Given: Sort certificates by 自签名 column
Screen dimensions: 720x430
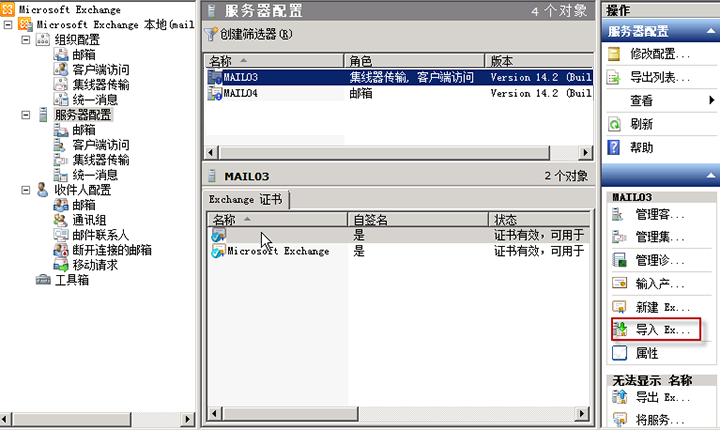Looking at the screenshot, I should (x=418, y=220).
